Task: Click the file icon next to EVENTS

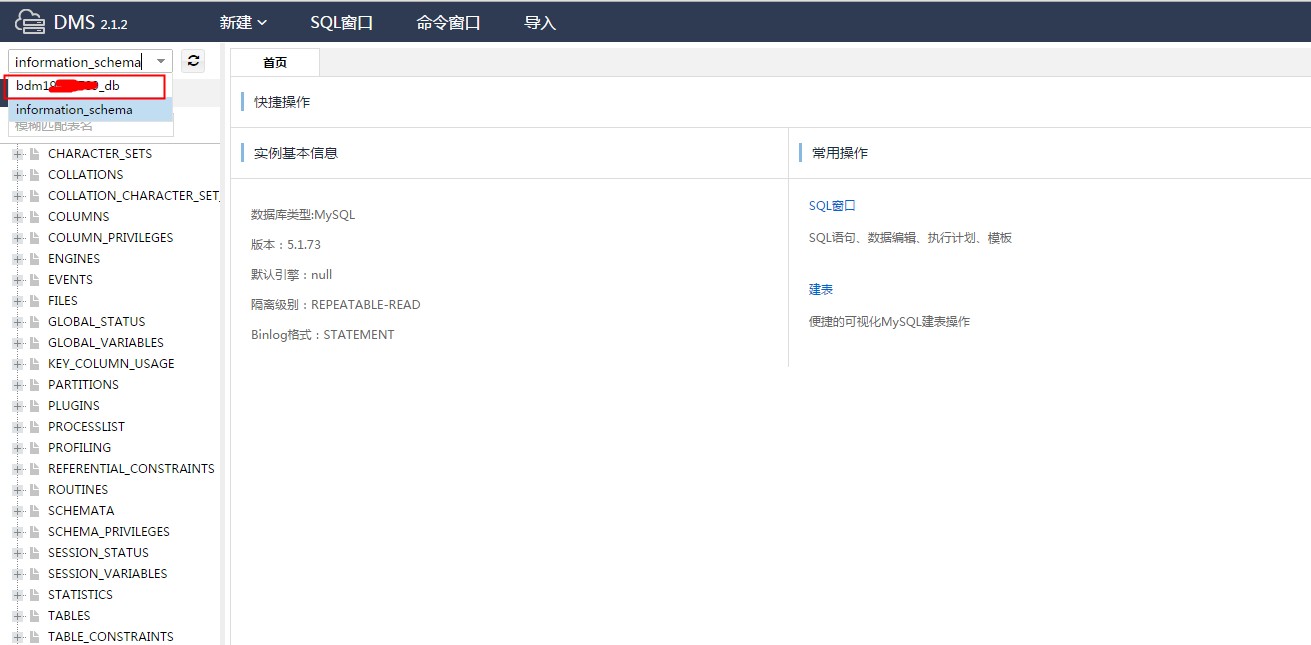Action: pyautogui.click(x=34, y=280)
